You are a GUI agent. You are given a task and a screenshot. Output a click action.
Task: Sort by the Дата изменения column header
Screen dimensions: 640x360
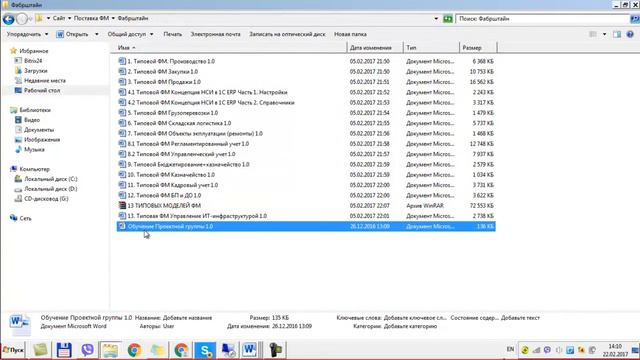375,48
